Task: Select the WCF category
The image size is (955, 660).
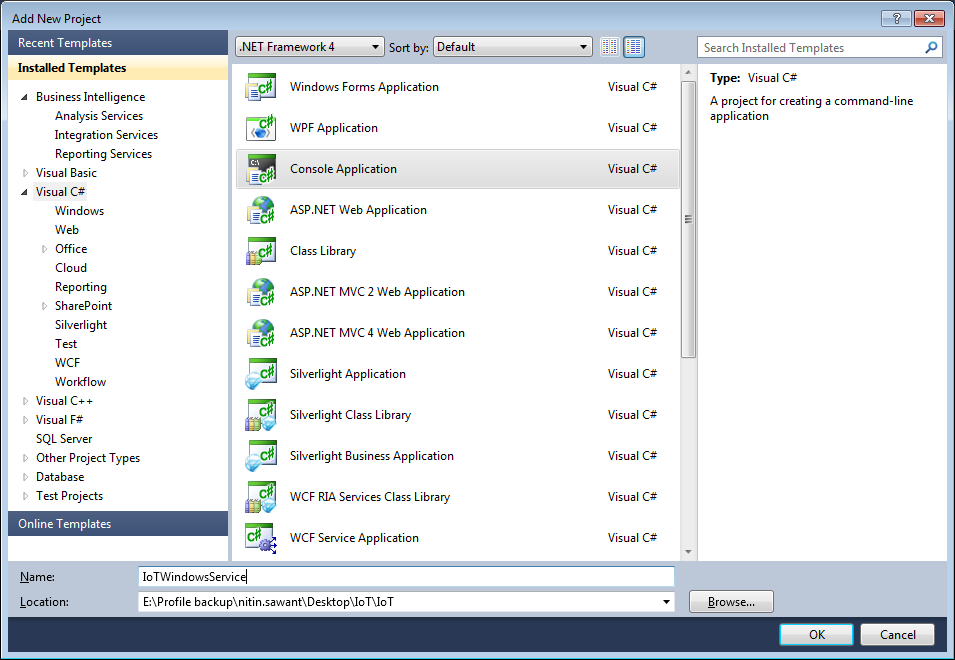Action: point(68,363)
